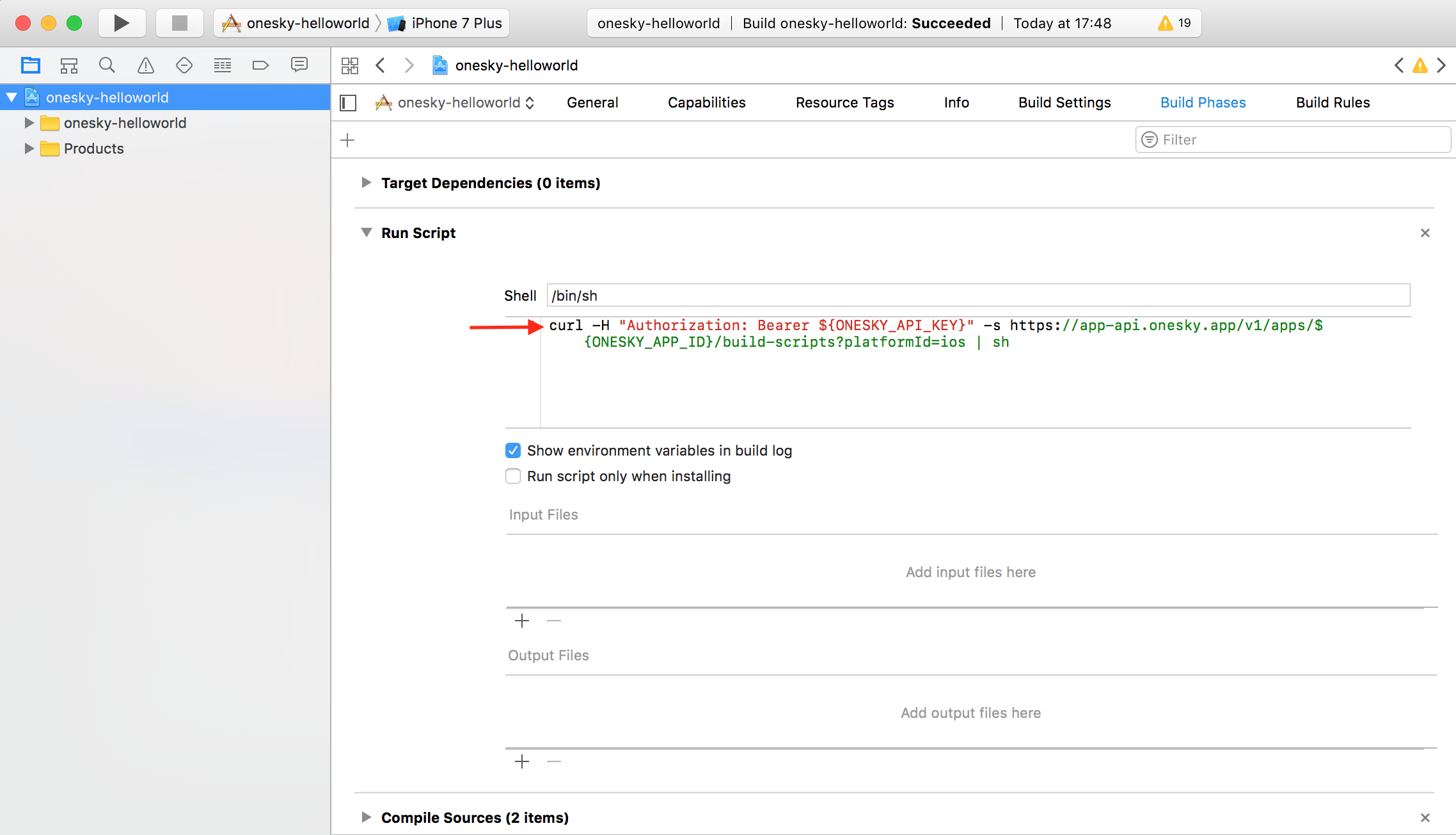Switch to the Capabilities tab
1456x835 pixels.
(x=706, y=102)
